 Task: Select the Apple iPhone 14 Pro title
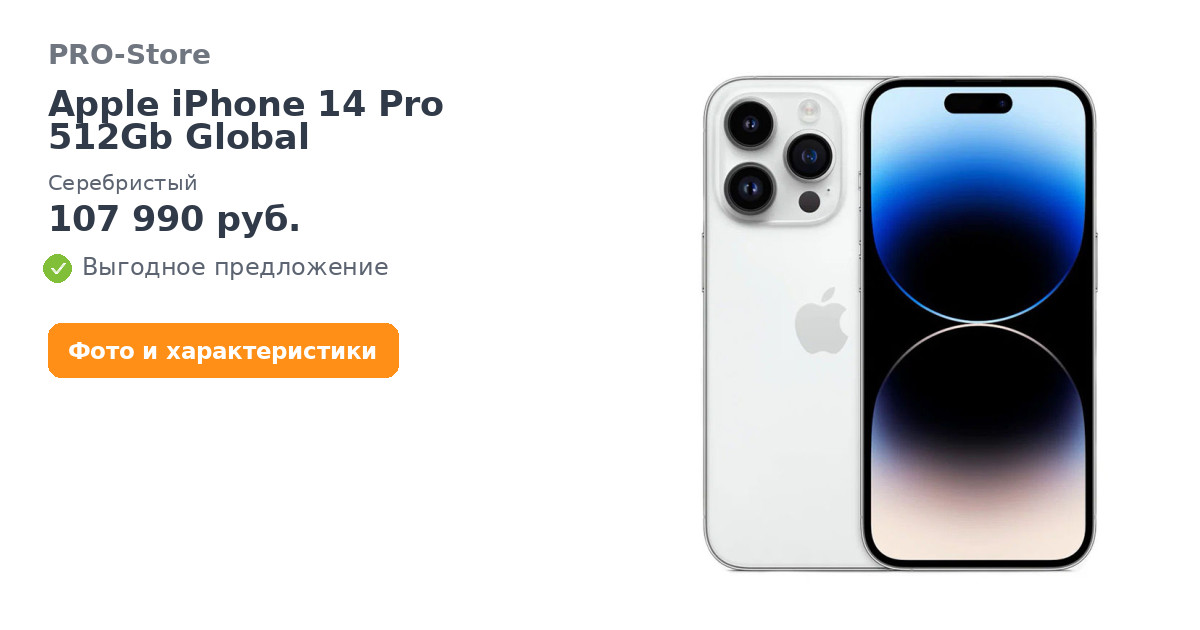(246, 104)
